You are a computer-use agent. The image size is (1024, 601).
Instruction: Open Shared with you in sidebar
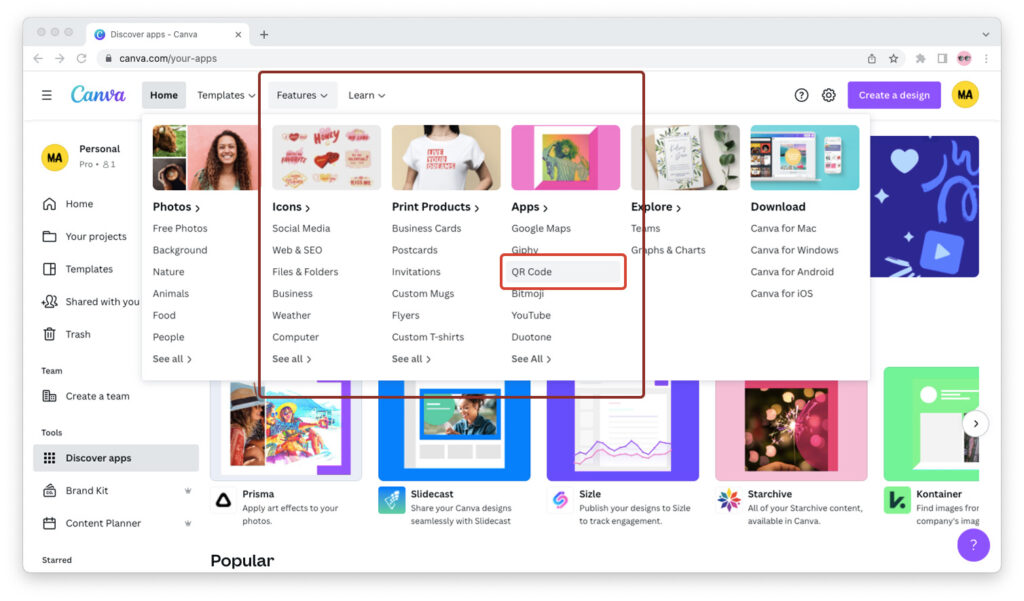[90, 302]
